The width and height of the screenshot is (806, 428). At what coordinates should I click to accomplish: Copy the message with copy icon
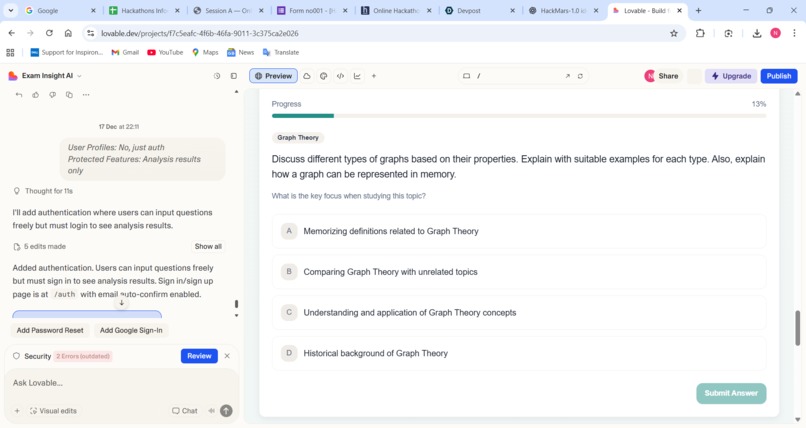point(69,95)
